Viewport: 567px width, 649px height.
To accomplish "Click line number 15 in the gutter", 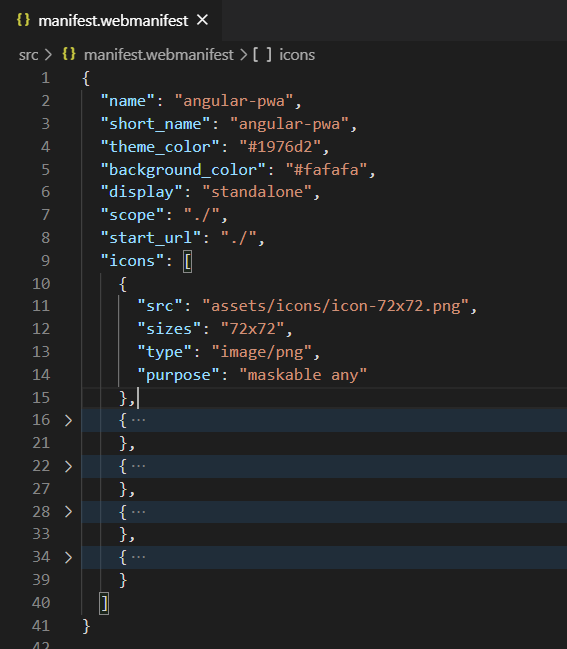I will tap(41, 398).
